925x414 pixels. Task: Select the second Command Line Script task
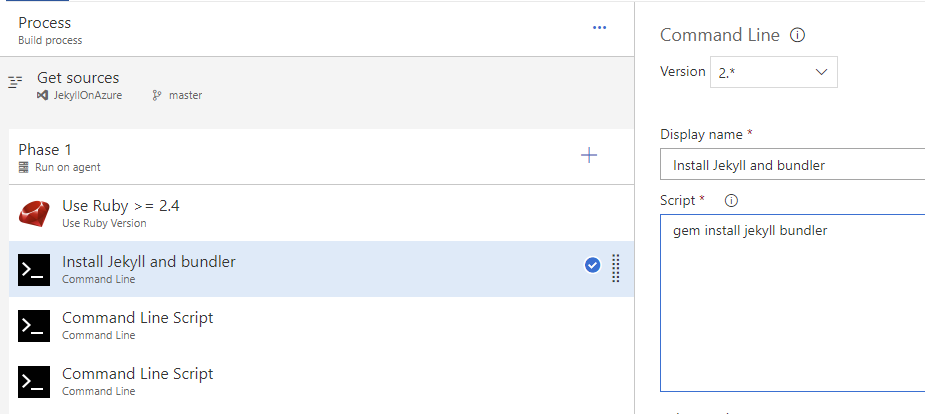(x=322, y=381)
